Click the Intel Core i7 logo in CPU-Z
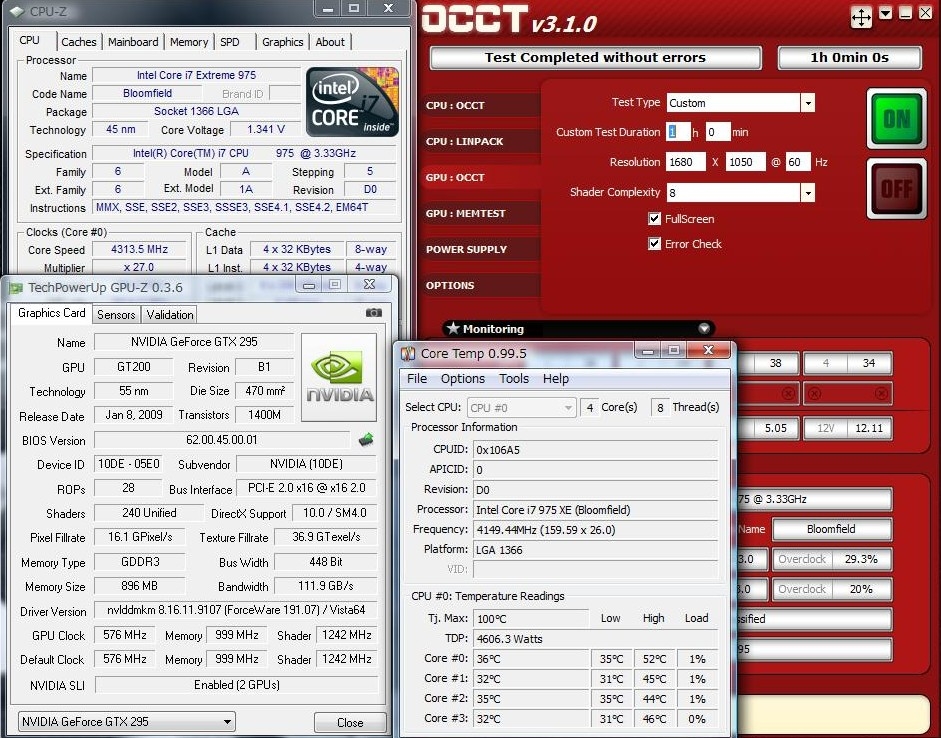The width and height of the screenshot is (941, 738). point(352,102)
